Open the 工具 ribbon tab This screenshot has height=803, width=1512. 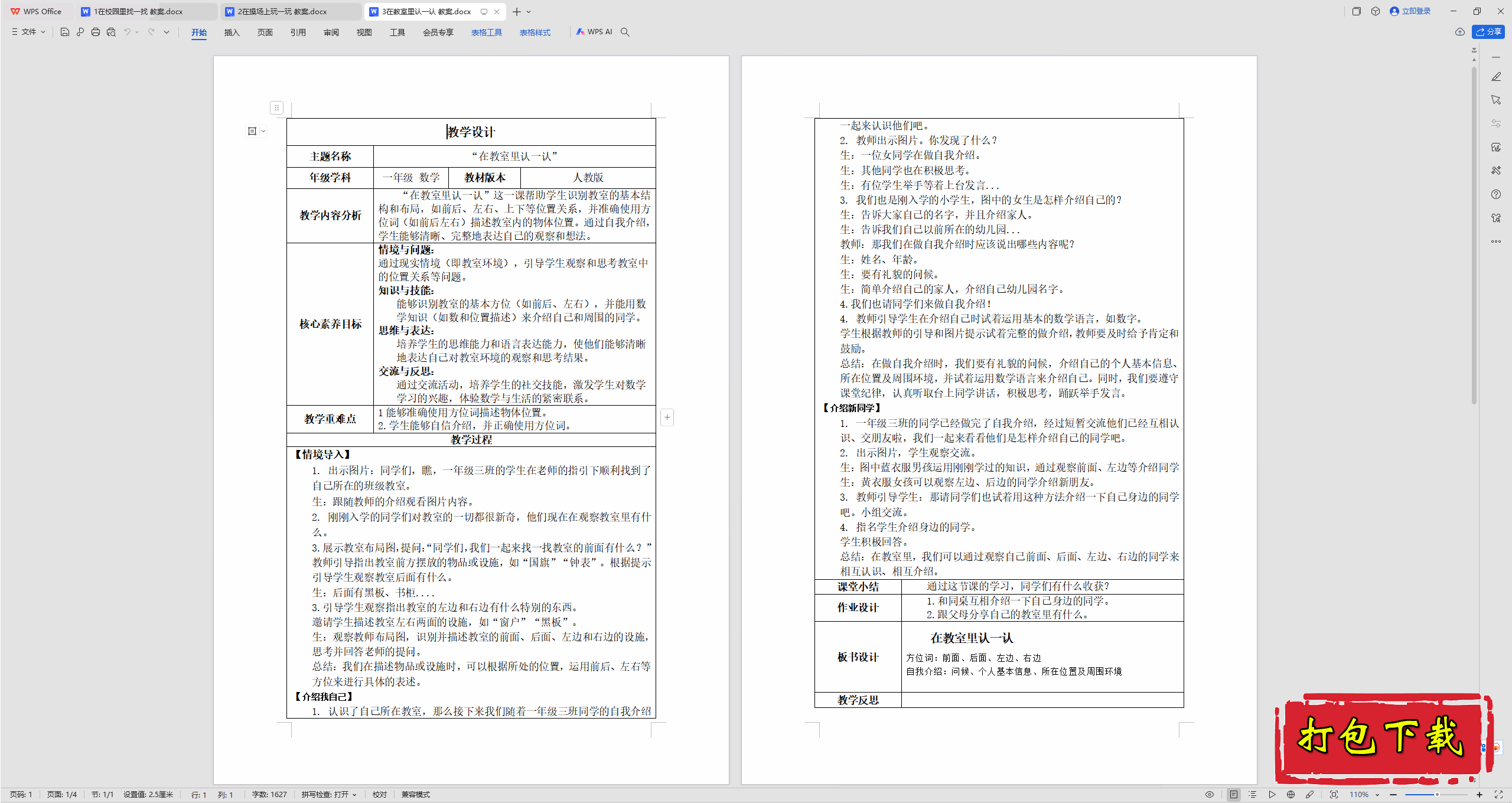click(397, 32)
